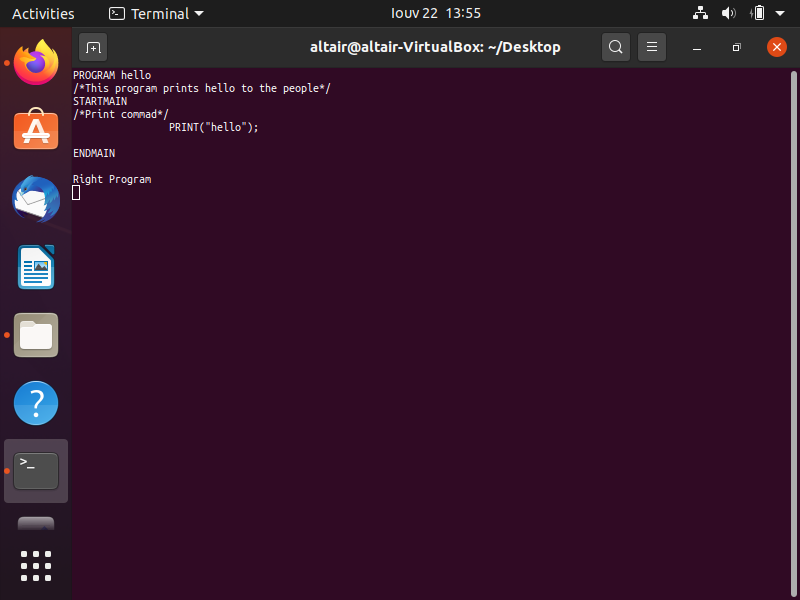Open the terminal search
This screenshot has width=800, height=600.
click(x=615, y=47)
